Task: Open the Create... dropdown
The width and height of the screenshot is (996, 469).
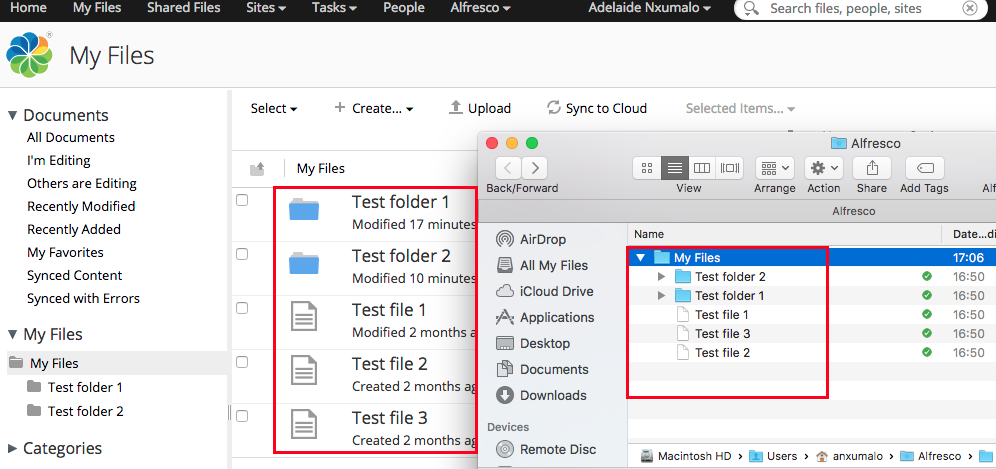Action: pyautogui.click(x=374, y=108)
